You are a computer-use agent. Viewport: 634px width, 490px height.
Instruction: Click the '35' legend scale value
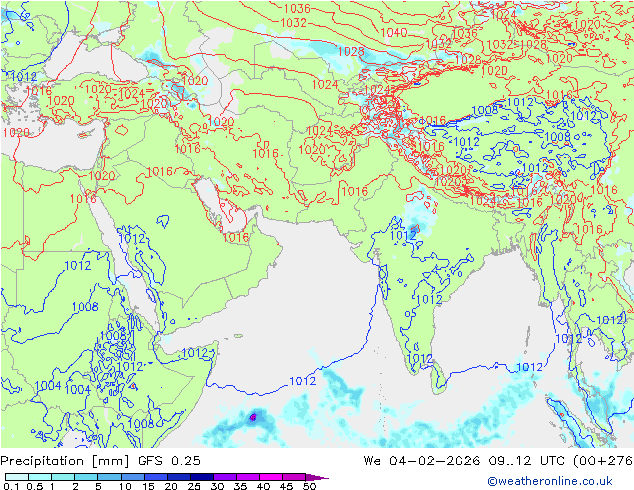pyautogui.click(x=240, y=486)
